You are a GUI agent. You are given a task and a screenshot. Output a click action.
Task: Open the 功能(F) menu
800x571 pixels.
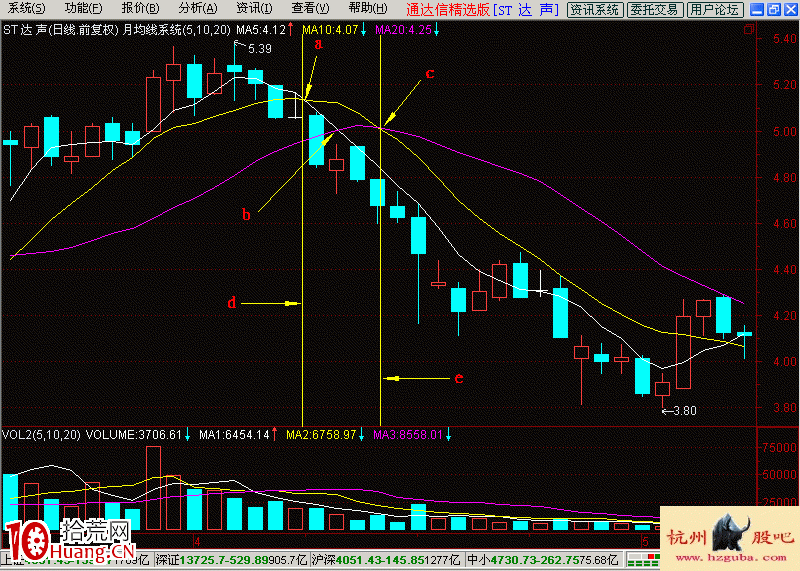coord(83,9)
